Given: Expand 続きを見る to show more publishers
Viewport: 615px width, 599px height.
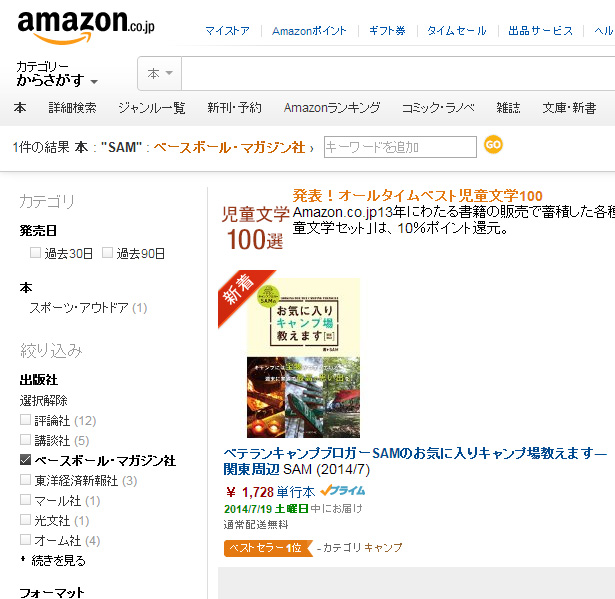Looking at the screenshot, I should [x=58, y=561].
